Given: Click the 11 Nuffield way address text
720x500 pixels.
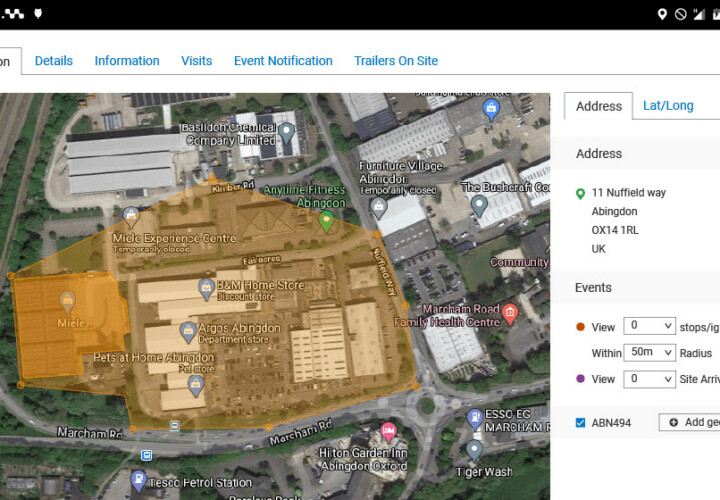Looking at the screenshot, I should (x=629, y=193).
